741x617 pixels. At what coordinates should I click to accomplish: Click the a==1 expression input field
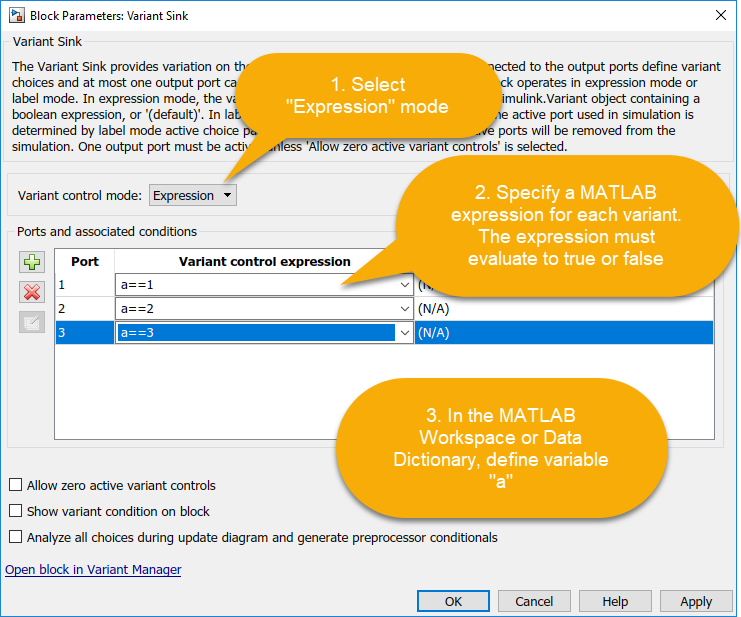point(255,285)
